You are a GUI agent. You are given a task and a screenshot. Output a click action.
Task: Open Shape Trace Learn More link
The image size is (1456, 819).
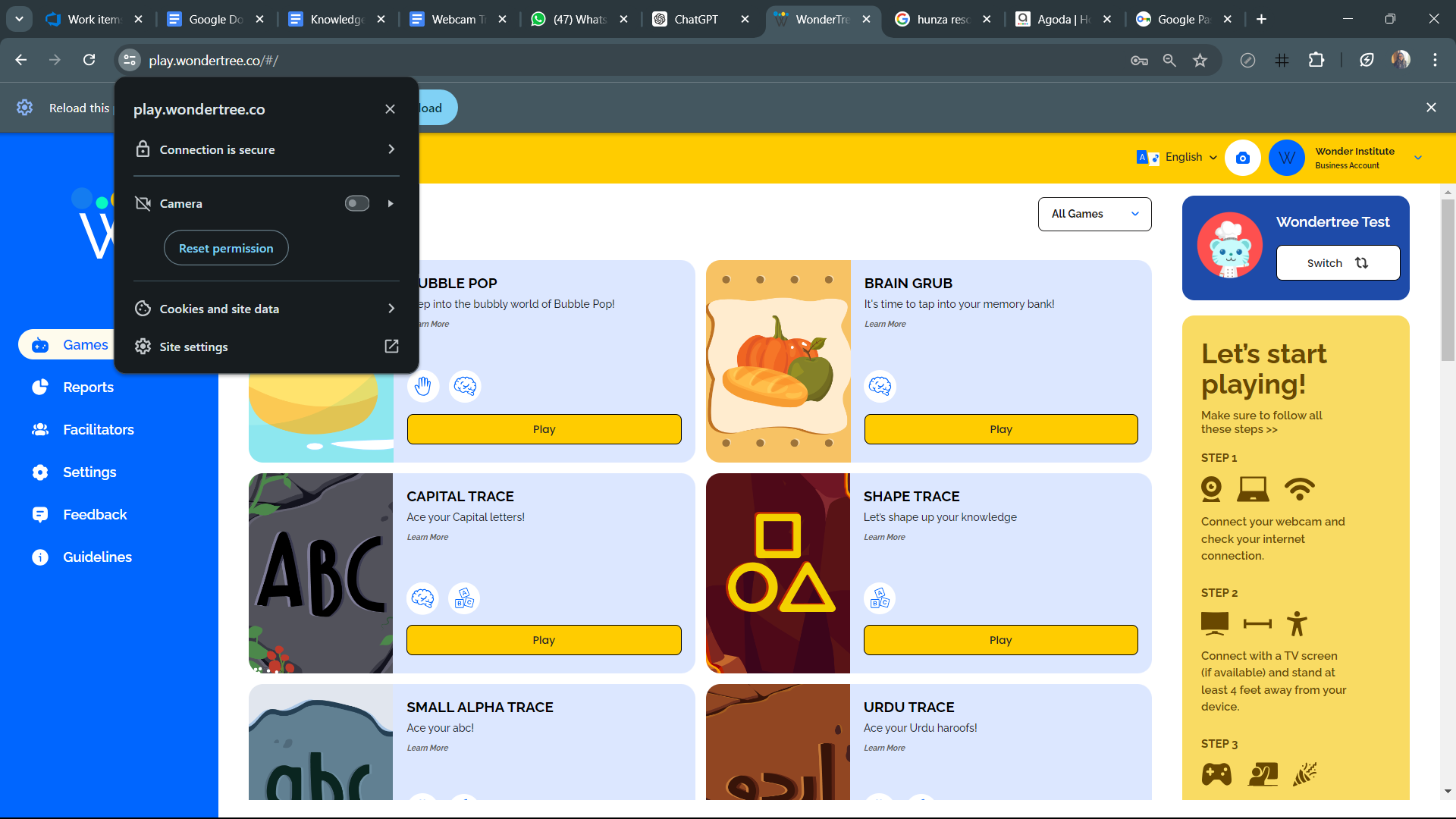[x=884, y=537]
